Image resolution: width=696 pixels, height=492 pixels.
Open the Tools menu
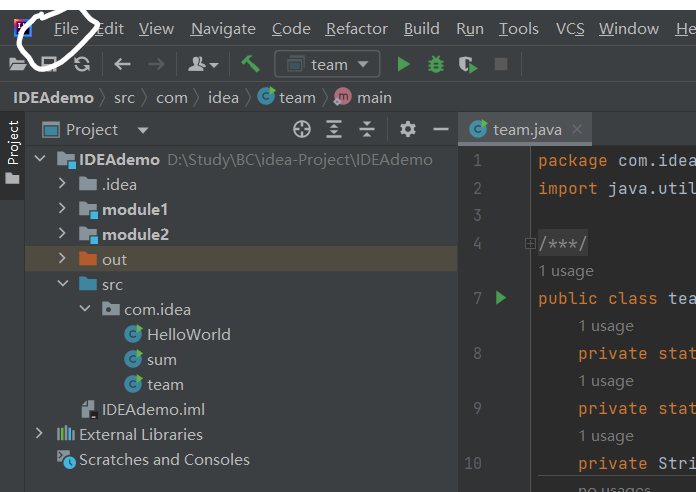(x=519, y=29)
